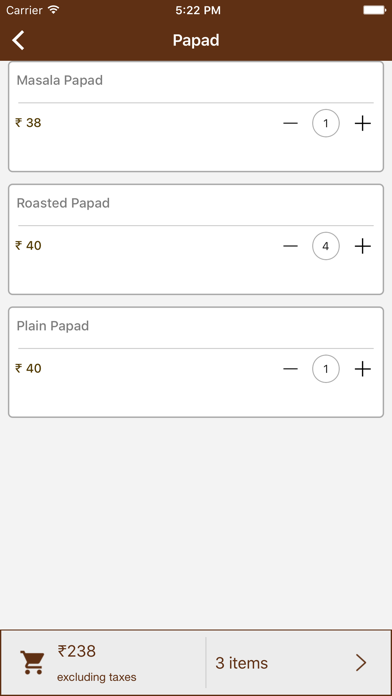Select the Roasted Papad quantity circle showing 4
This screenshot has height=696, width=392.
(326, 246)
